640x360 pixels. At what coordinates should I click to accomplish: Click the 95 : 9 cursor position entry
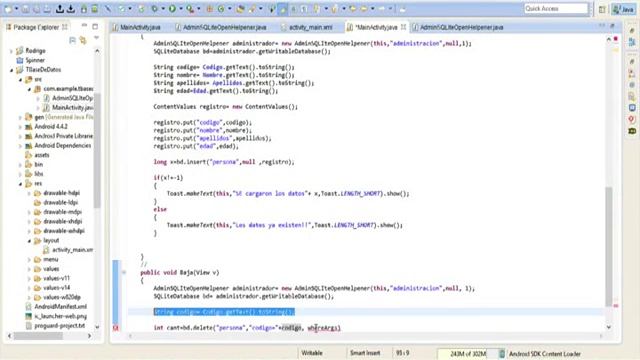[402, 353]
